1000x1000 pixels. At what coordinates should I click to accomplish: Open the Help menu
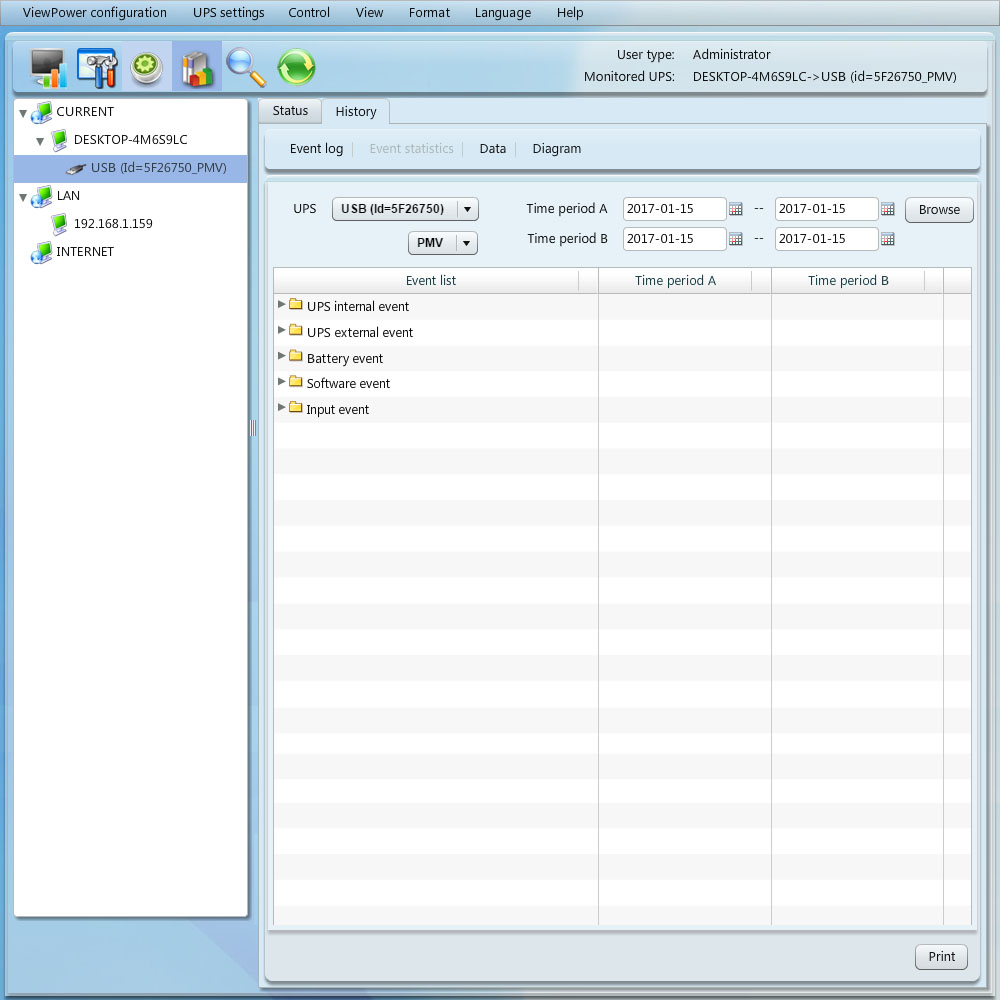[x=570, y=13]
